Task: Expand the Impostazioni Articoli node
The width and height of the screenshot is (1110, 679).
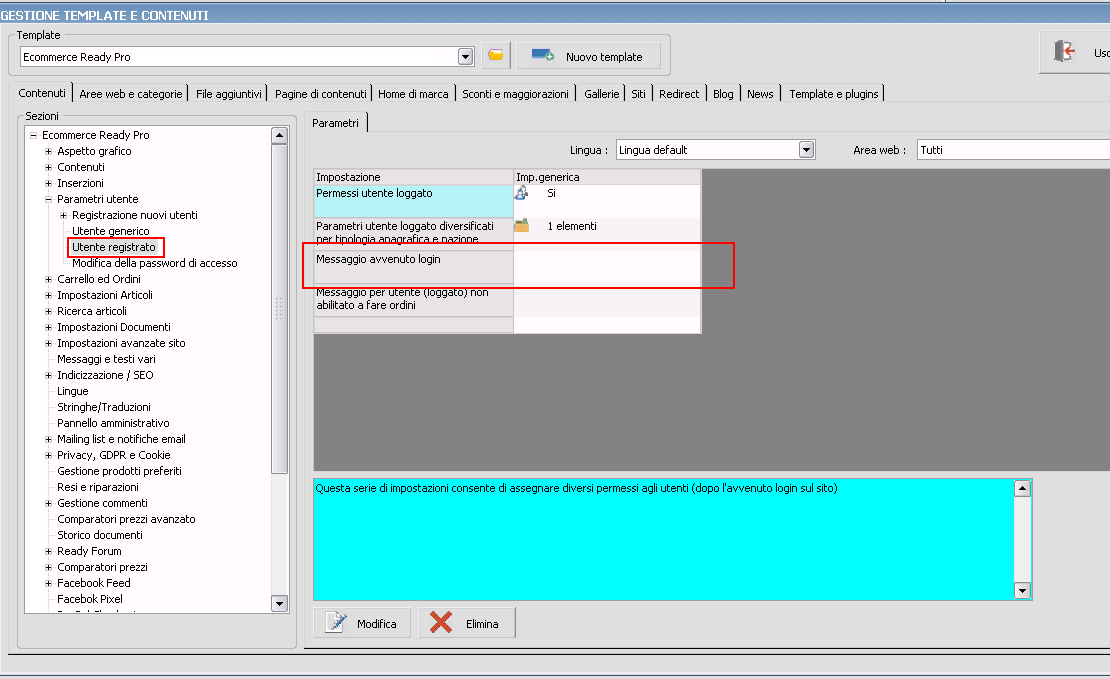Action: (48, 295)
